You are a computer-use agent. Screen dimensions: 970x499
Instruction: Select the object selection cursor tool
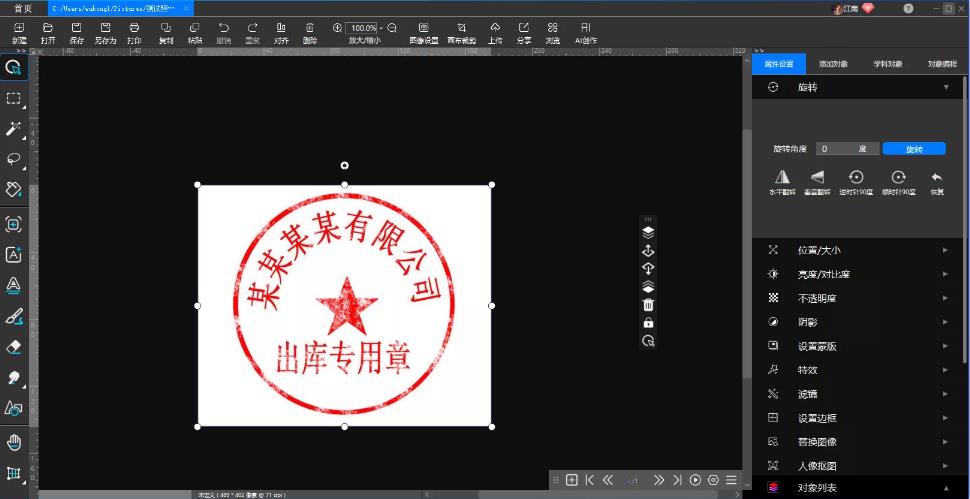coord(14,68)
